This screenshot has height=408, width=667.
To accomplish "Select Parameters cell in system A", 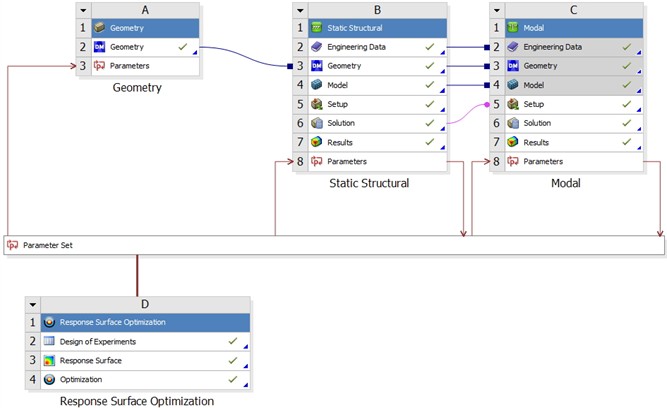I will (x=145, y=66).
